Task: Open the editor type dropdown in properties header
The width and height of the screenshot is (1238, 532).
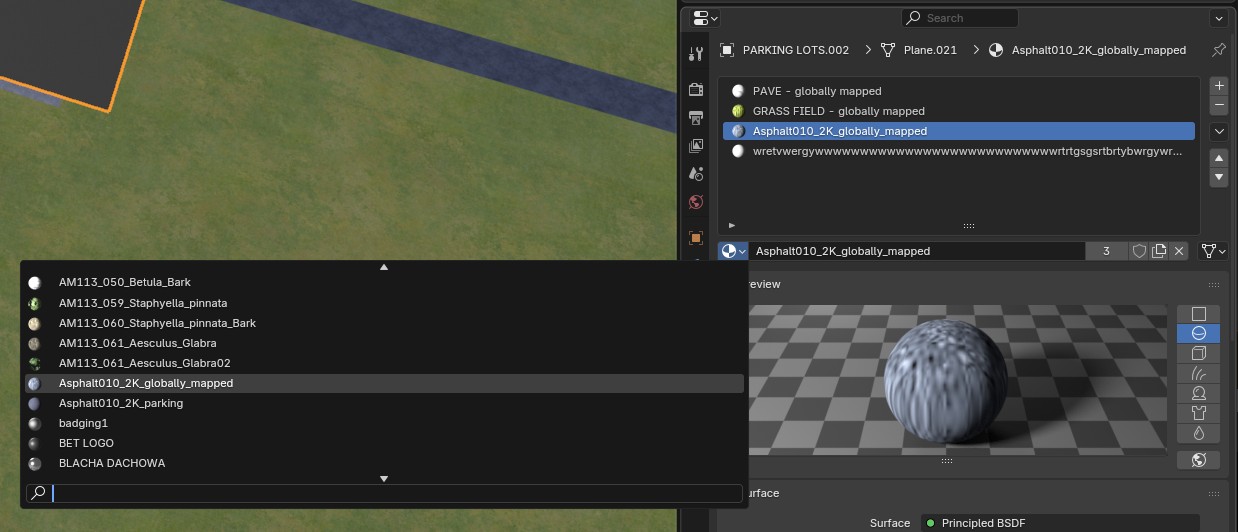Action: pyautogui.click(x=706, y=18)
